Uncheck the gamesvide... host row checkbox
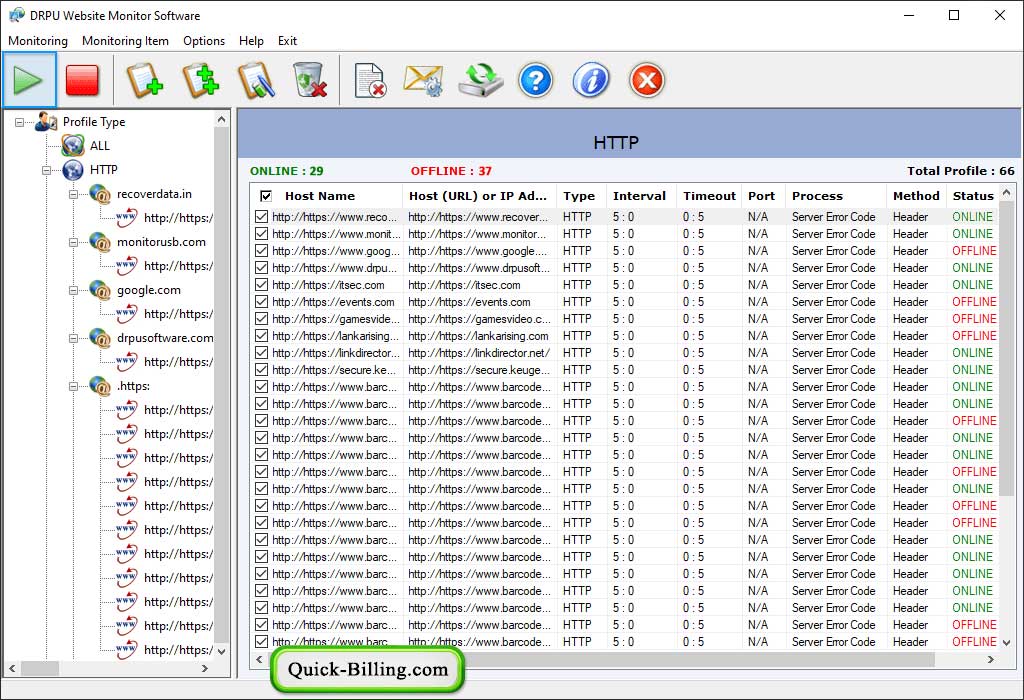The width and height of the screenshot is (1024, 700). [x=262, y=319]
